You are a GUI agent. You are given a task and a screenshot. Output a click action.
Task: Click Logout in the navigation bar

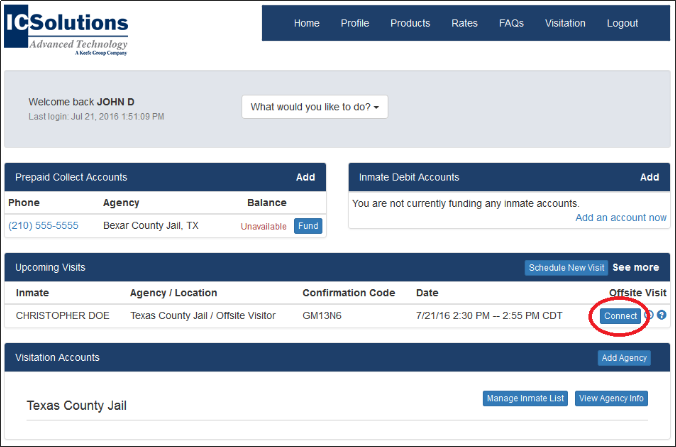622,23
